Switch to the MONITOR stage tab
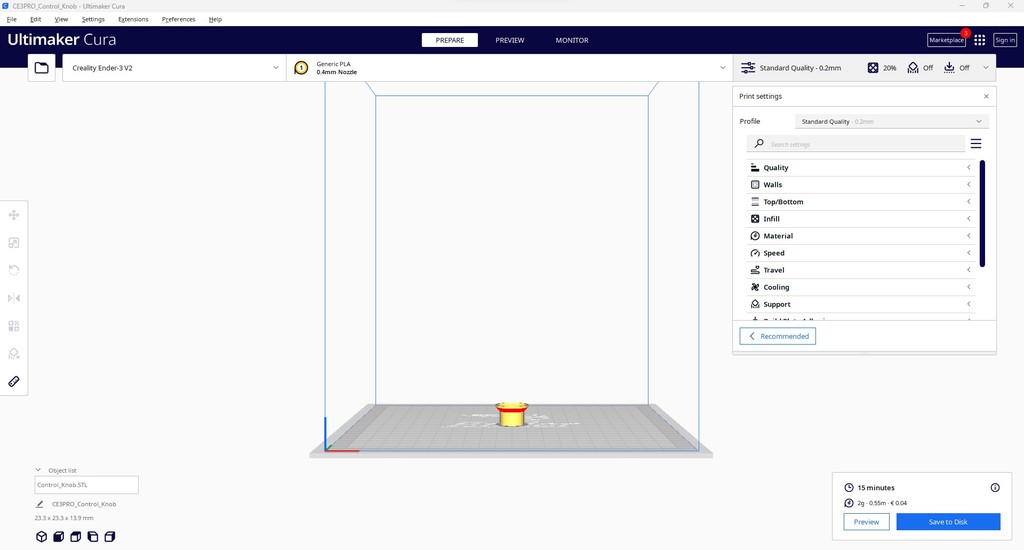This screenshot has height=550, width=1024. pos(572,40)
